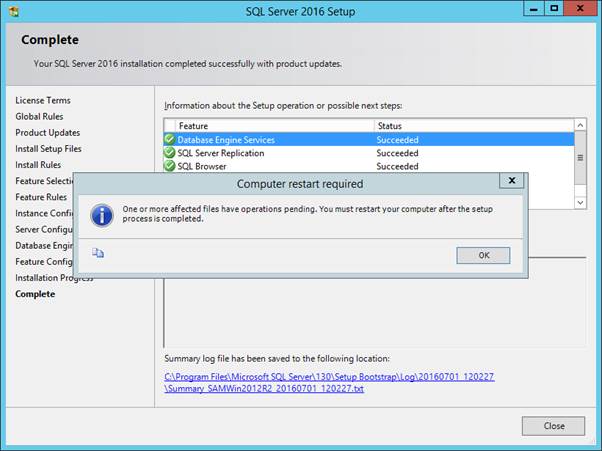Screen dimensions: 602x451
Task: Click the Product Updates step
Action: click(x=48, y=132)
